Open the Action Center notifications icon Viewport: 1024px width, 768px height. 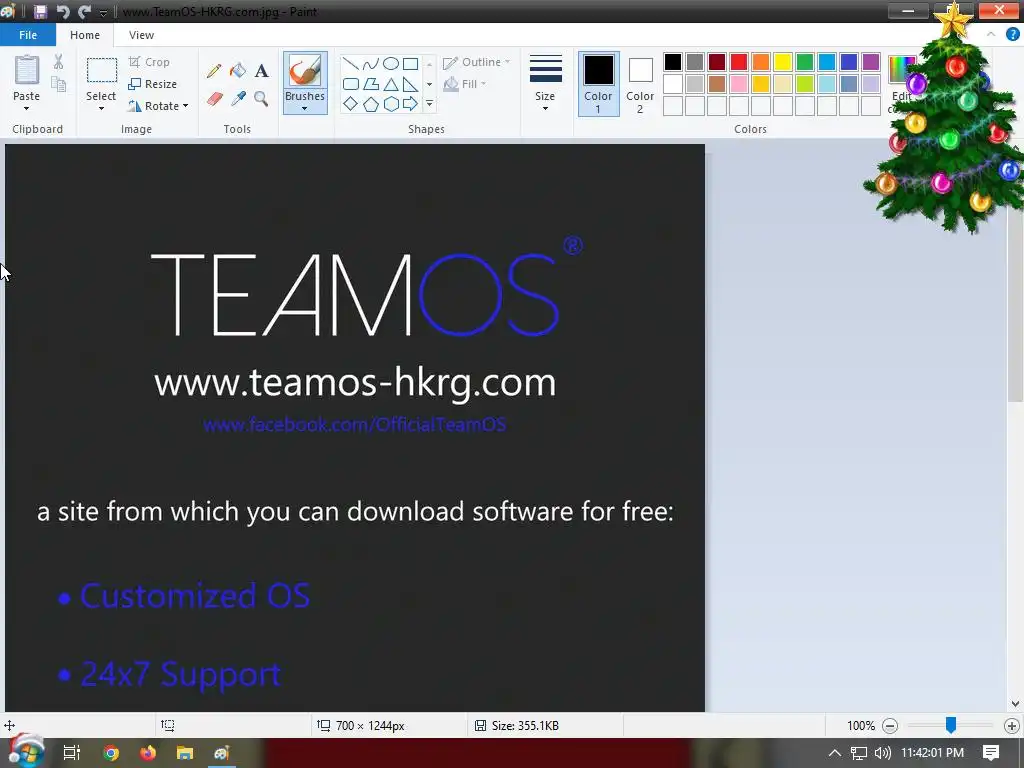991,752
